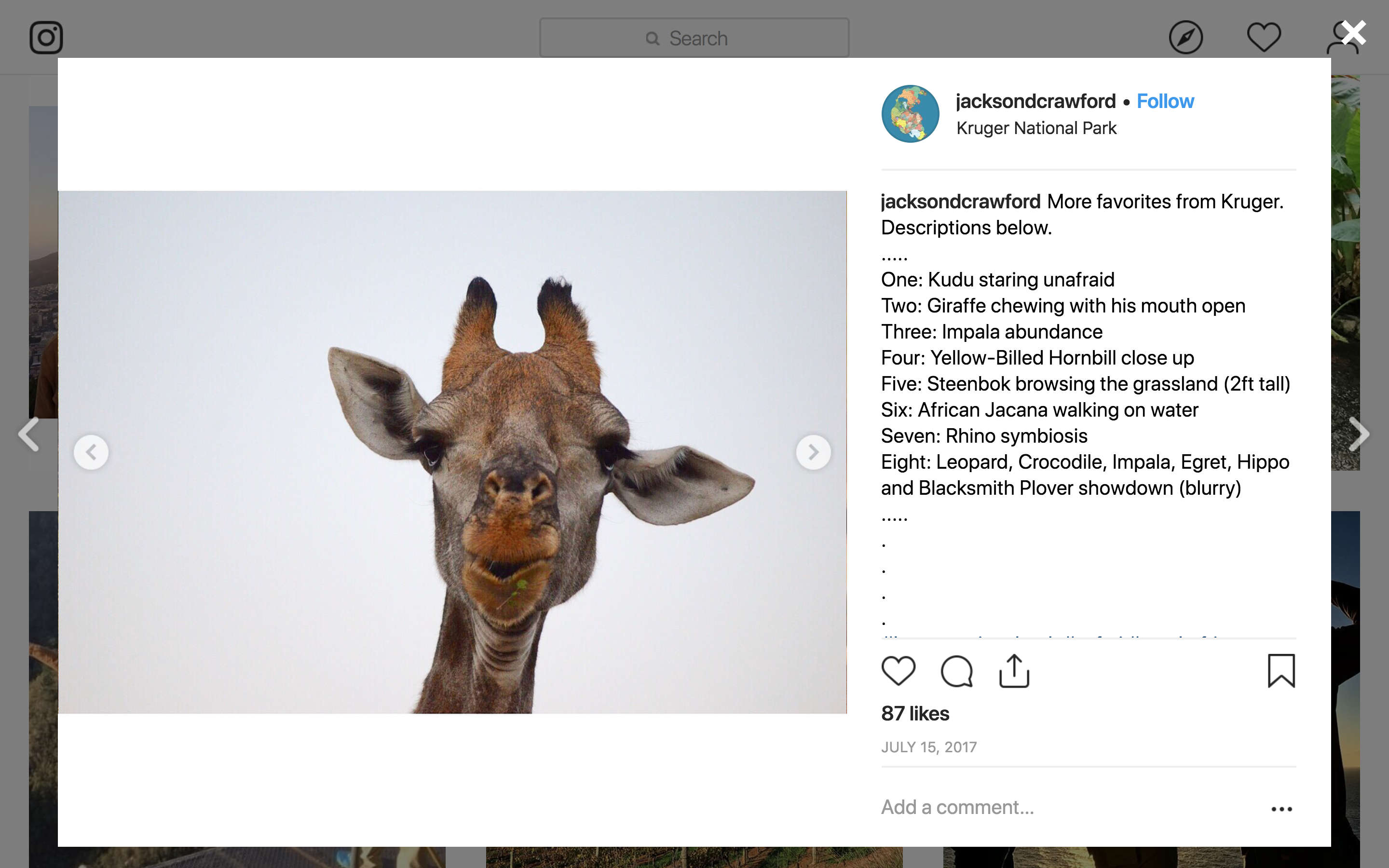Screen dimensions: 1389x868
Task: Click the Instagram camera logo
Action: coord(46,38)
